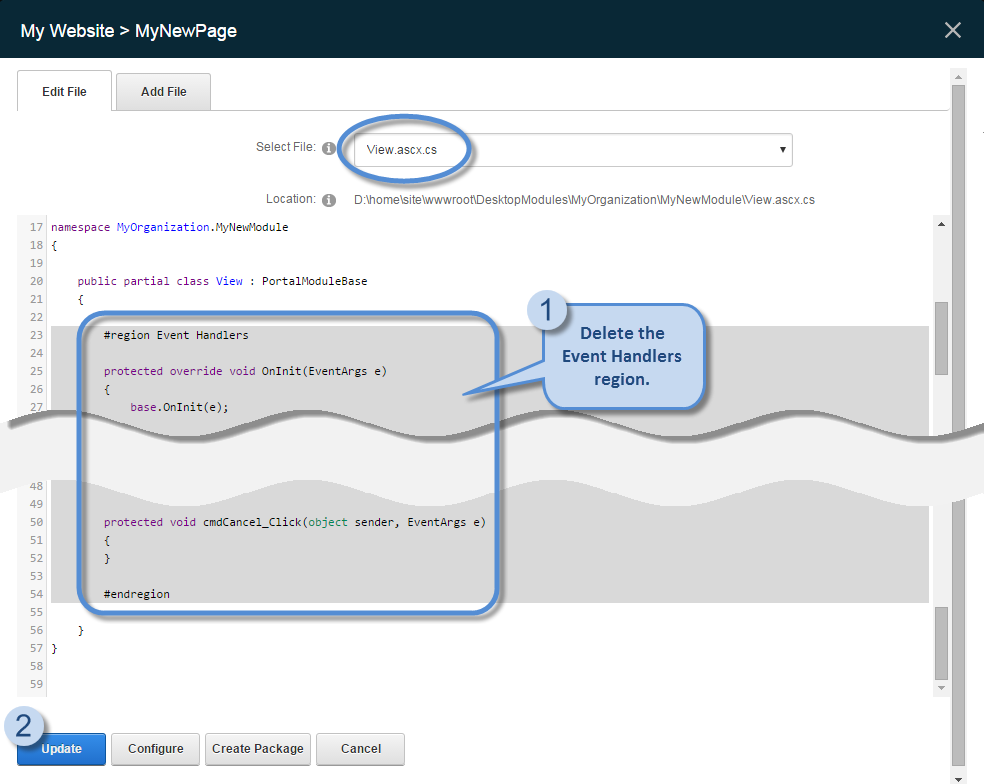This screenshot has height=784, width=984.
Task: Click the dialog's outer scrollbar up arrow
Action: click(958, 77)
